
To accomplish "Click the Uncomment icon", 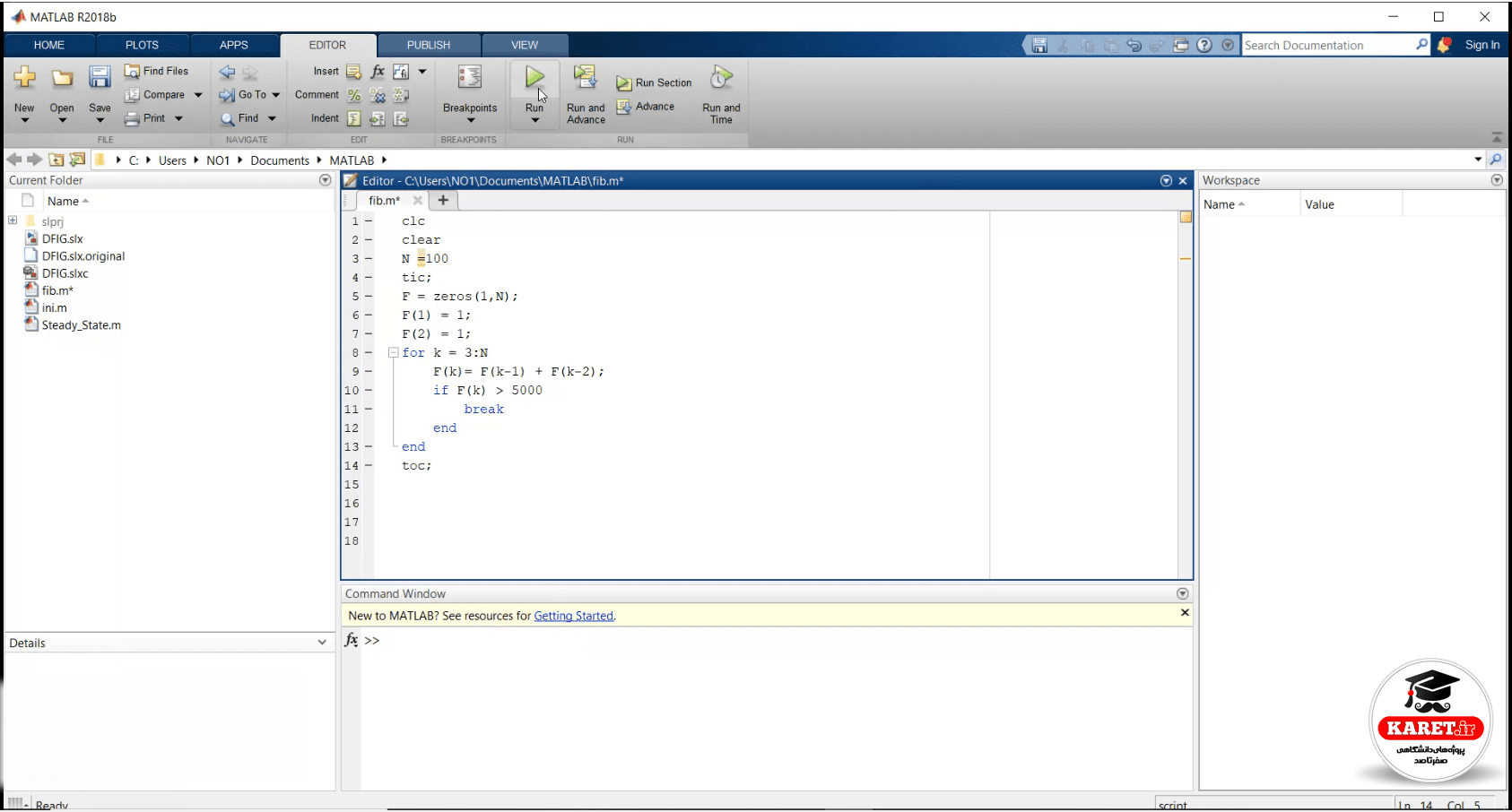I will point(378,95).
